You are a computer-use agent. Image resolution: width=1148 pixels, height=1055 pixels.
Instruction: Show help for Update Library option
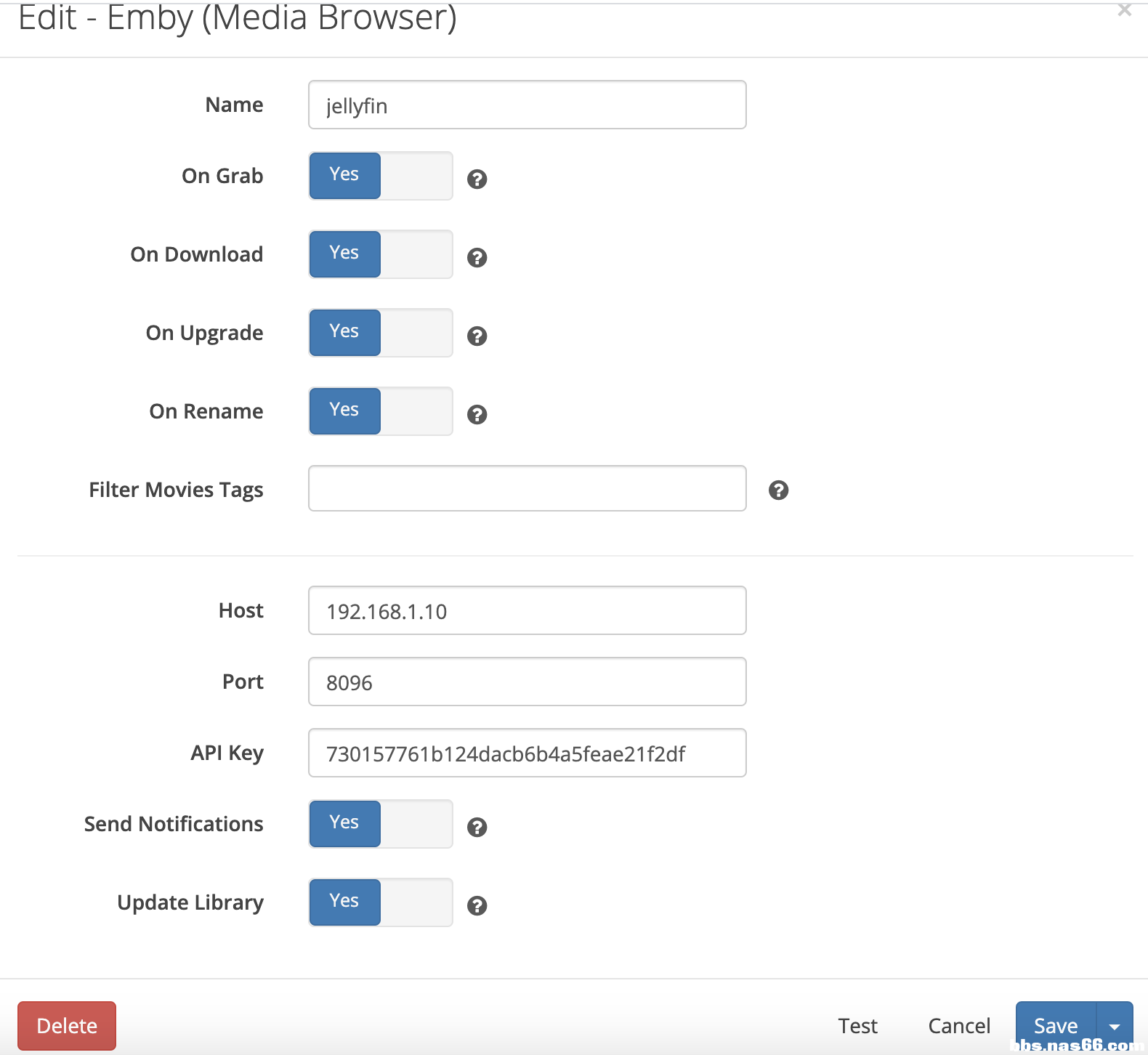tap(477, 905)
